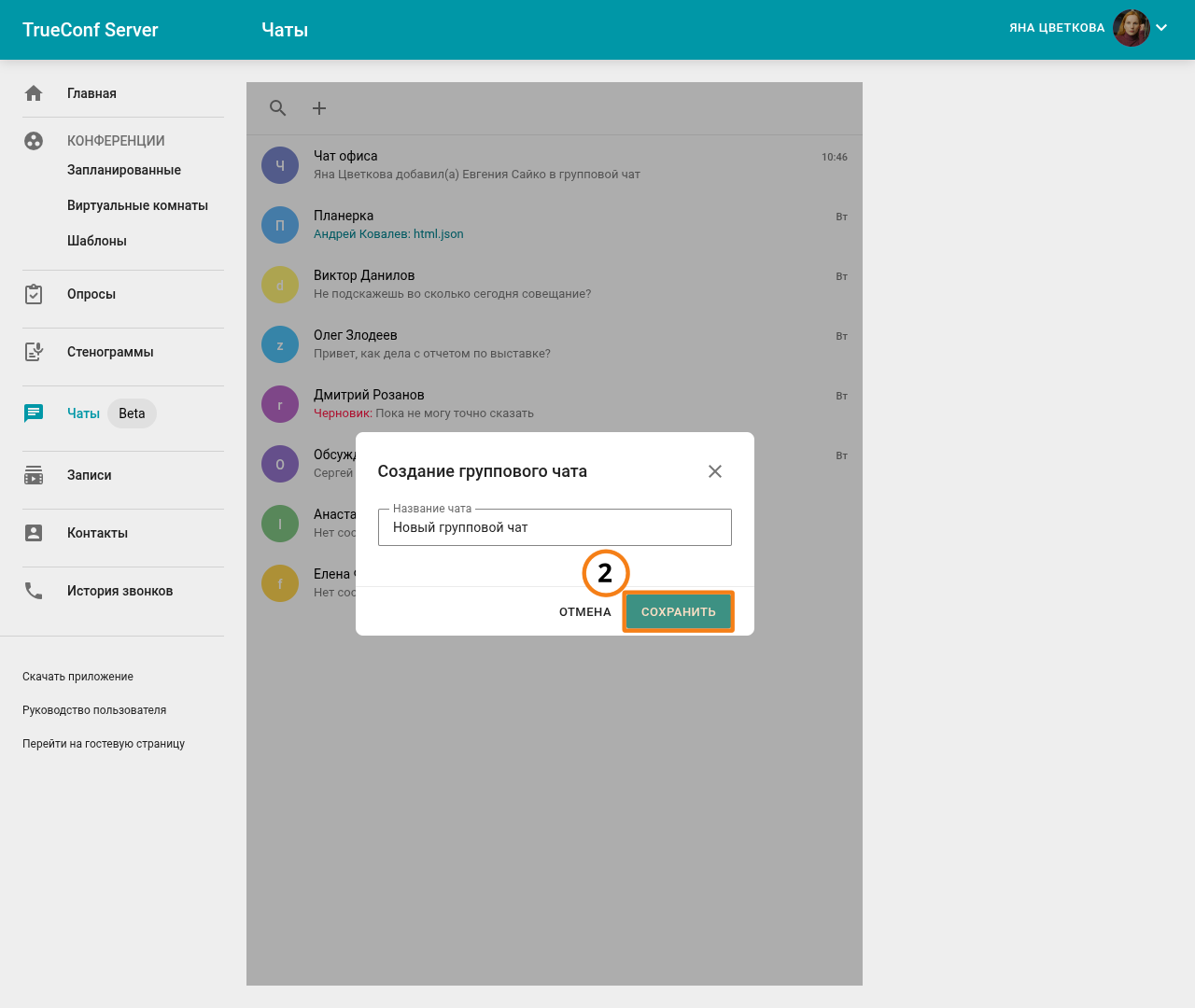Cancel group chat creation
The height and width of the screenshot is (1008, 1195).
(584, 612)
